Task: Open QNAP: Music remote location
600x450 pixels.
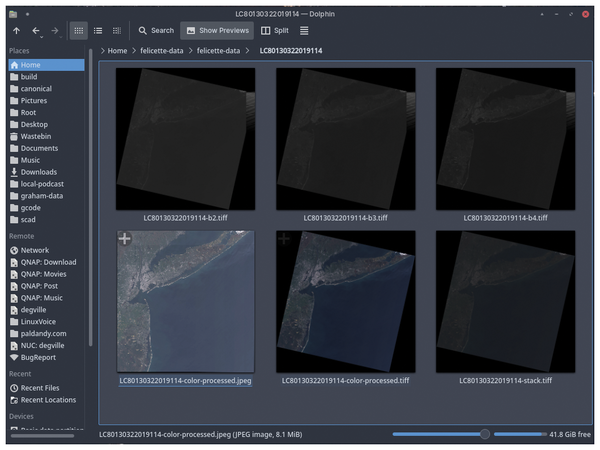Action: [46, 298]
